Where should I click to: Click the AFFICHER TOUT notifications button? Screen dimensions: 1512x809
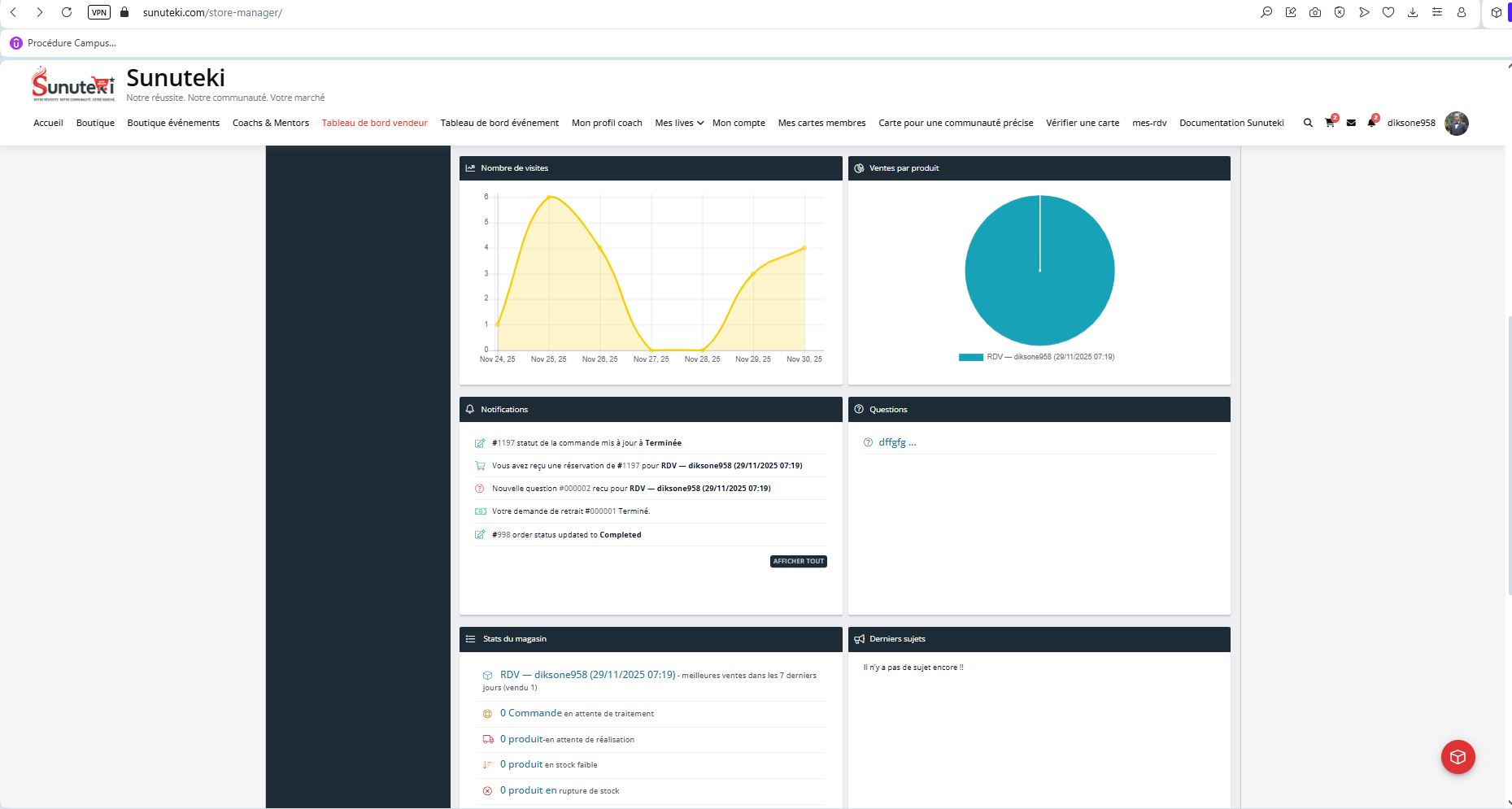[798, 561]
